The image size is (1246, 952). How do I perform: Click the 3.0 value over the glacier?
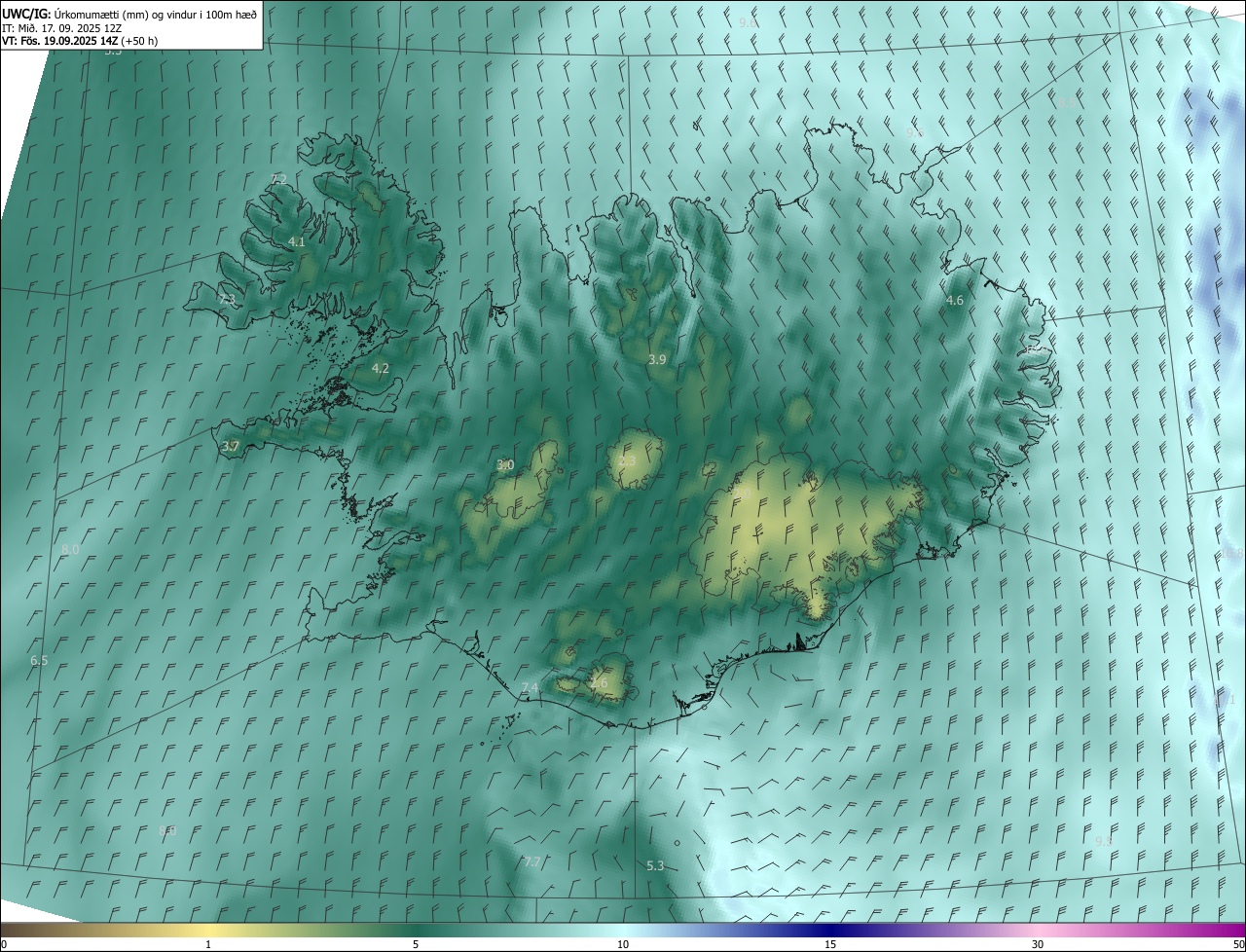tap(505, 465)
